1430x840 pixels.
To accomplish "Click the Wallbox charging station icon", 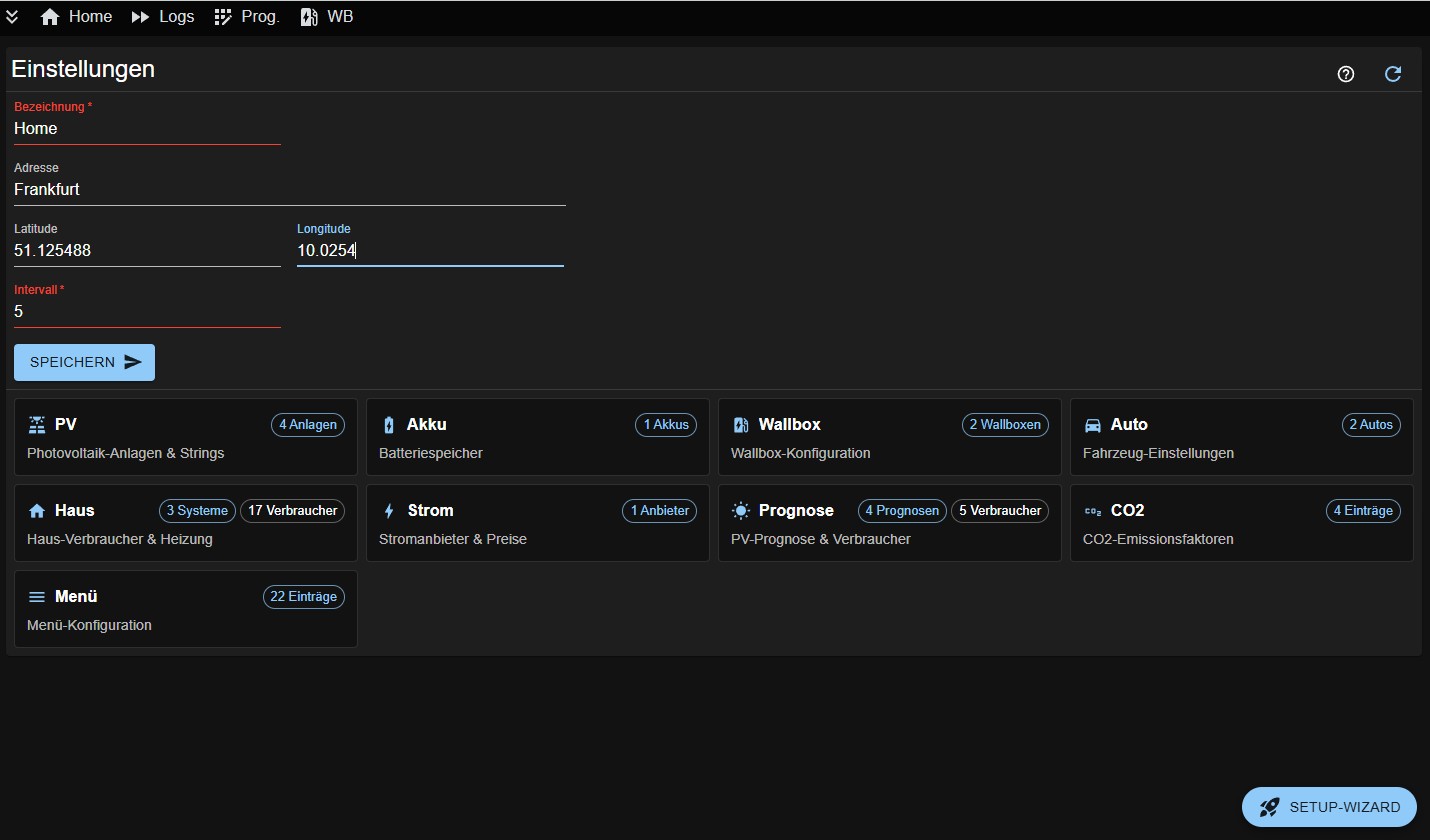I will pyautogui.click(x=740, y=425).
